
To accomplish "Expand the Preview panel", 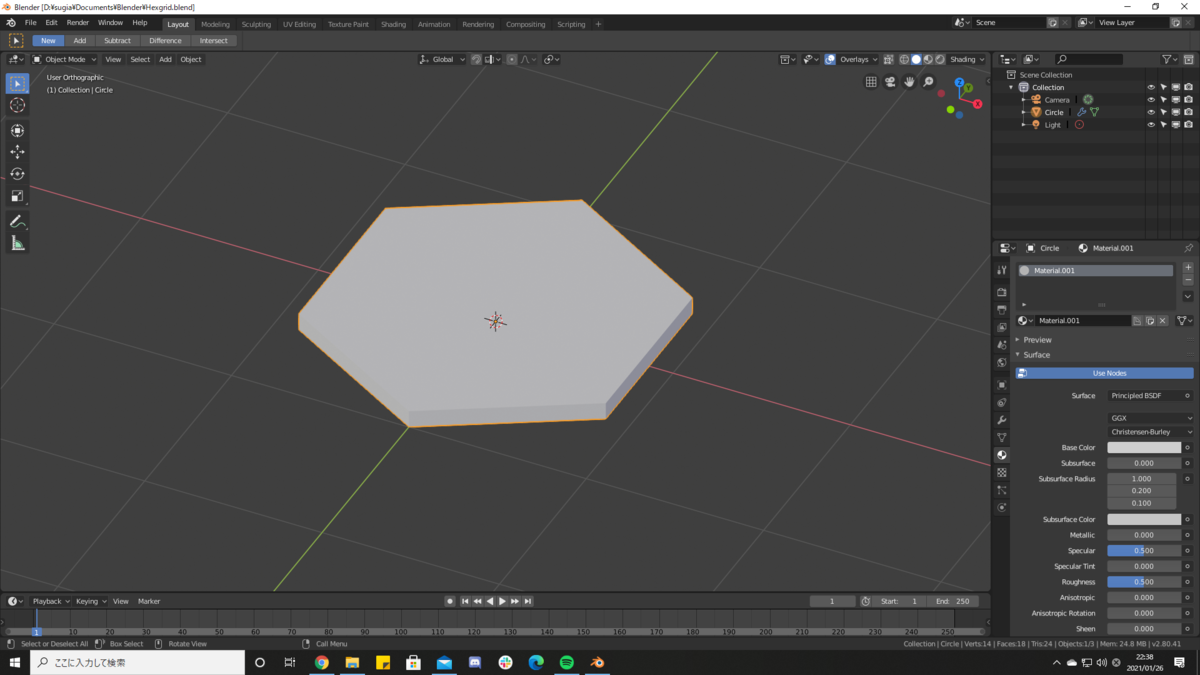I will pyautogui.click(x=1036, y=340).
